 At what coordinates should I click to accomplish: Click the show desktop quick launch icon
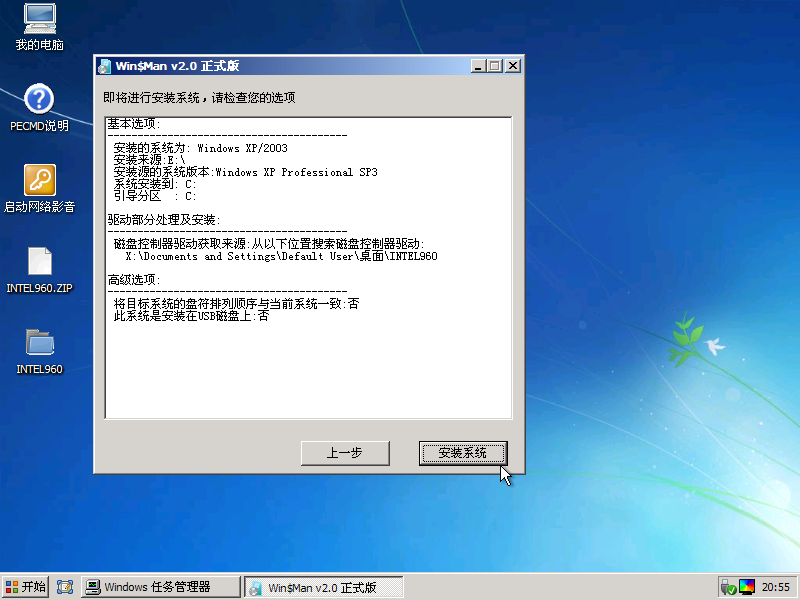pos(65,587)
